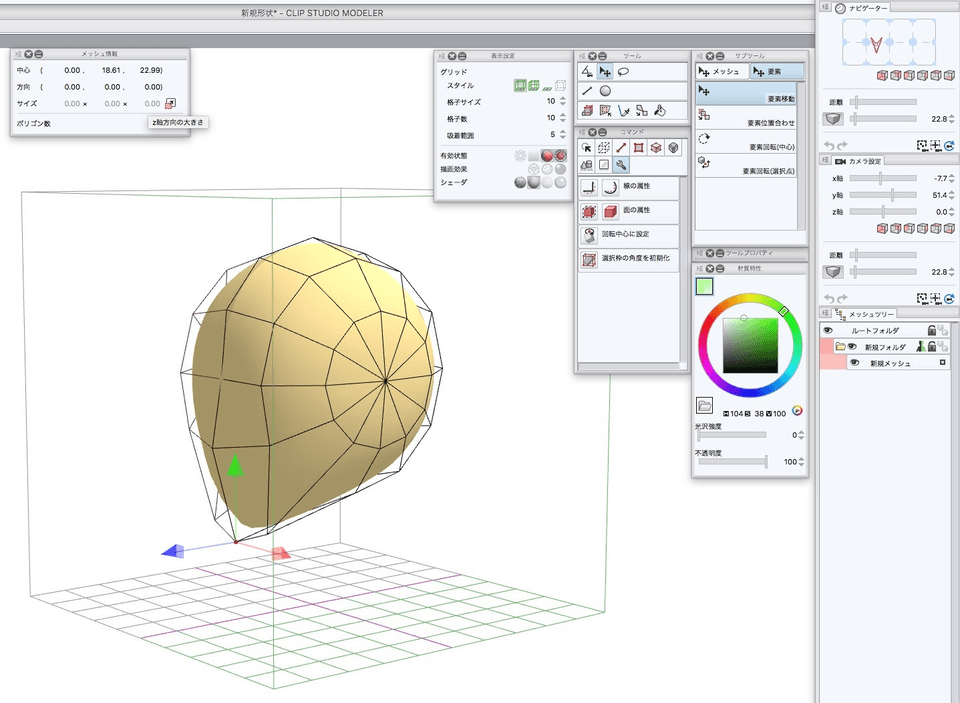Viewport: 960px width, 703px height.
Task: Select the blue curve tool in Tool palette
Action: click(623, 110)
